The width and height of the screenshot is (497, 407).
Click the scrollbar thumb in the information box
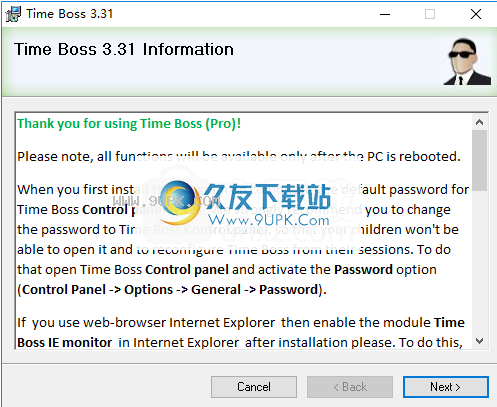[x=480, y=160]
